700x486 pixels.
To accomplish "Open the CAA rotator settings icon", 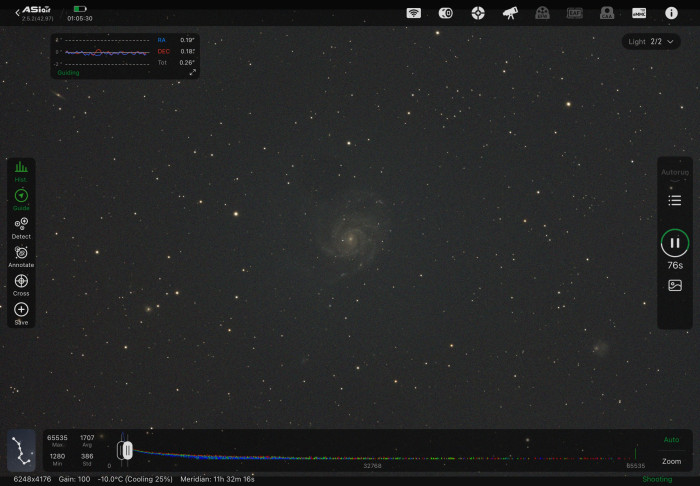I will tap(607, 13).
